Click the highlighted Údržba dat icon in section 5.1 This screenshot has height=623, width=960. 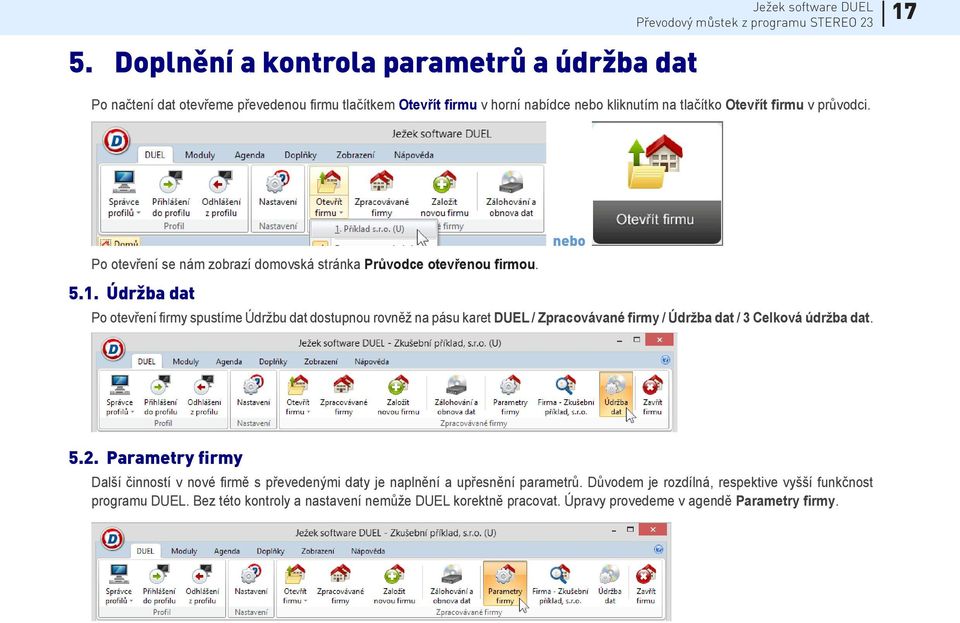click(616, 395)
